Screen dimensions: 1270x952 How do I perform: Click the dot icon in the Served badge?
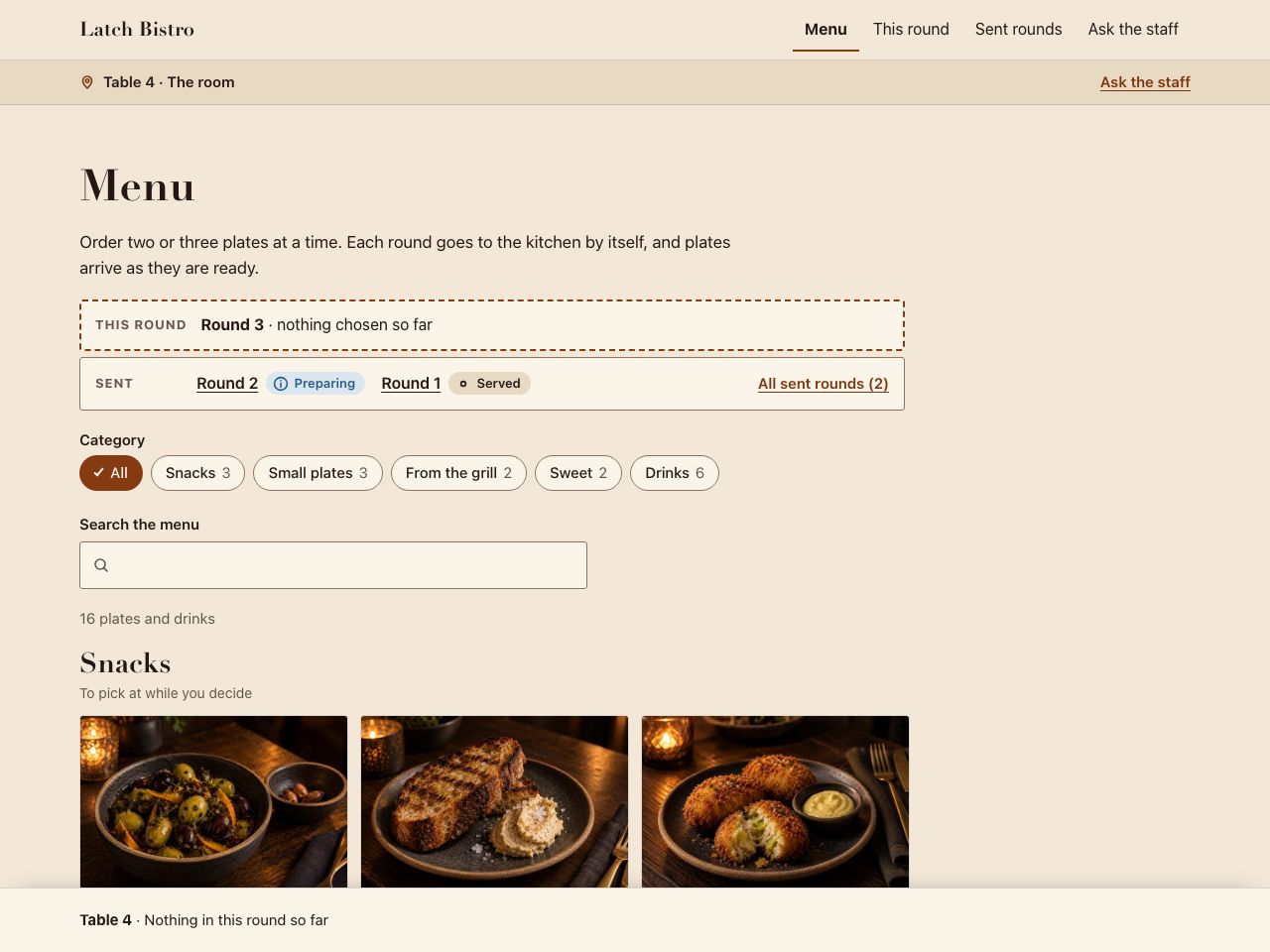point(463,384)
